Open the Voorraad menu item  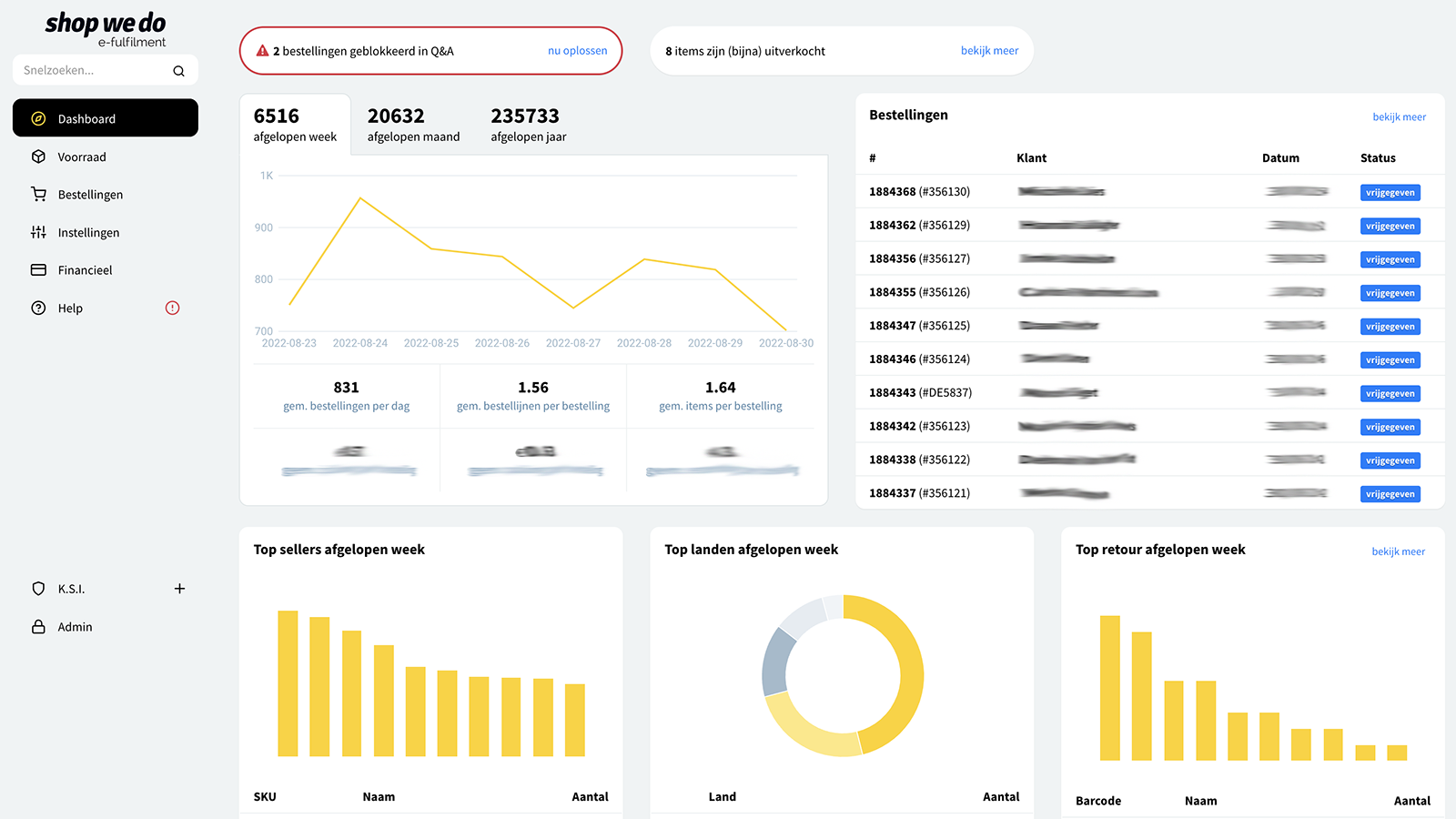(106, 157)
